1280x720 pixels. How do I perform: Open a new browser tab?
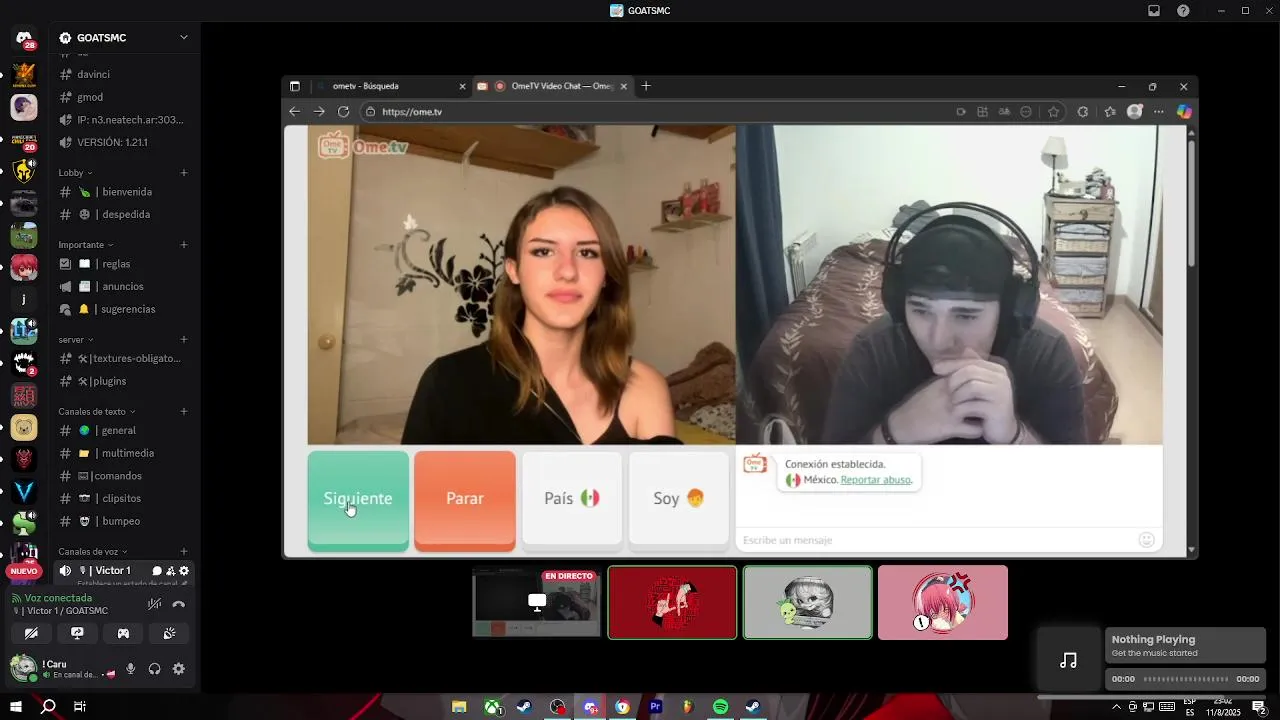646,87
